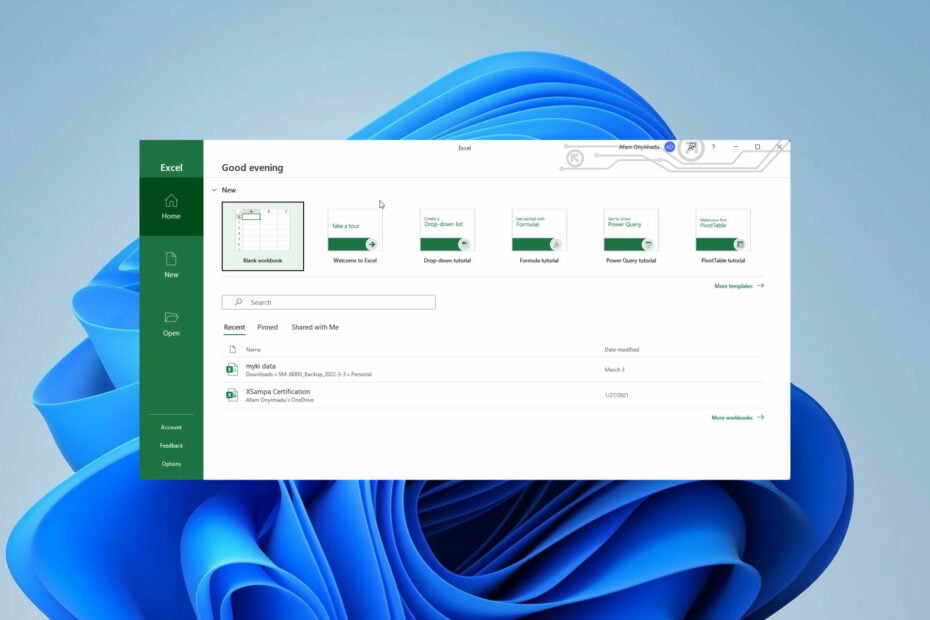Image resolution: width=930 pixels, height=620 pixels.
Task: Open the PivotTable tutorial template
Action: pos(722,230)
